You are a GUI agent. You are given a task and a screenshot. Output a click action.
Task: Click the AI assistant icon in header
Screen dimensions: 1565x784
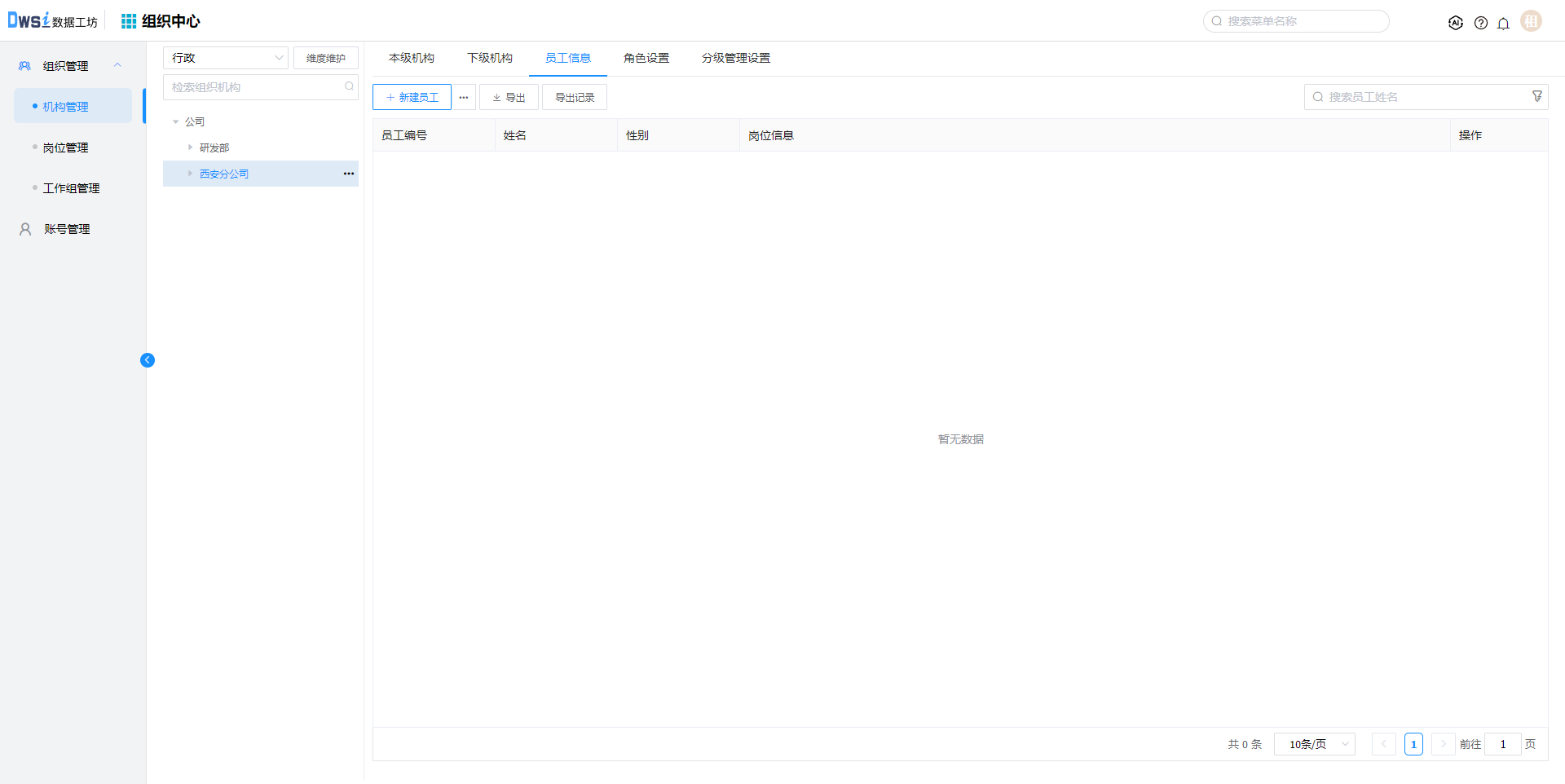pyautogui.click(x=1455, y=23)
